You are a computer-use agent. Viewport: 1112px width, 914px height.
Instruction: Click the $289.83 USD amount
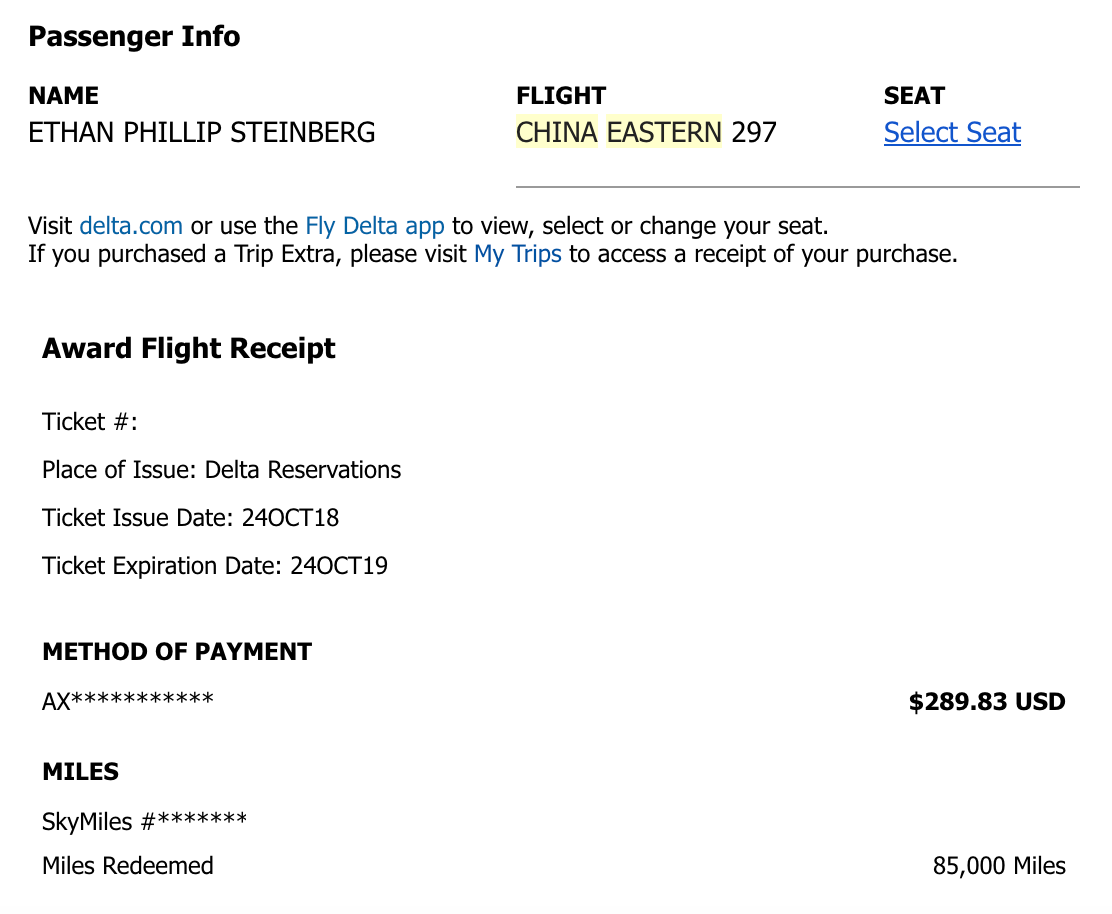pos(986,702)
